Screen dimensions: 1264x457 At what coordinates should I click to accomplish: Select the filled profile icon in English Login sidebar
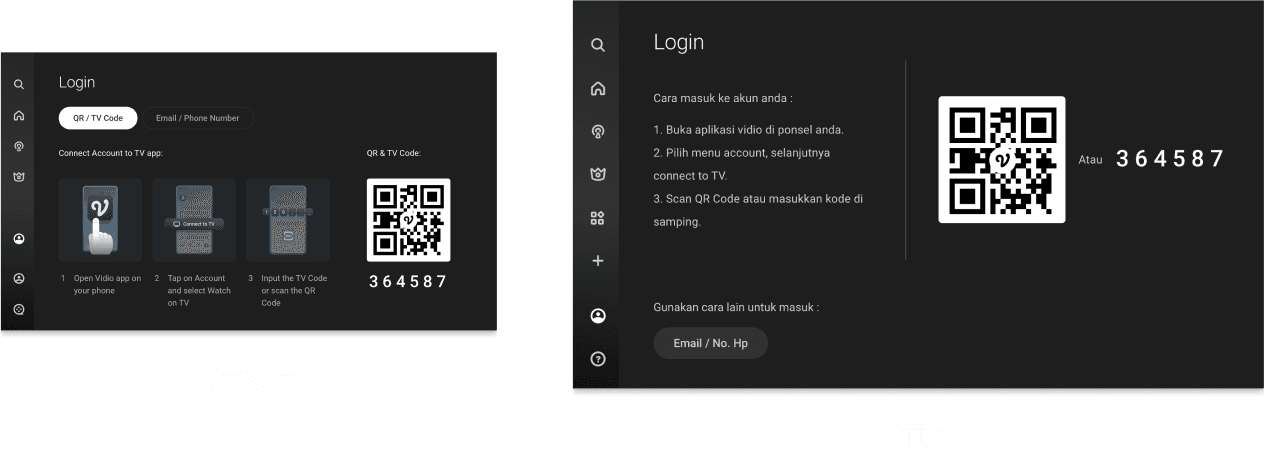tap(18, 239)
